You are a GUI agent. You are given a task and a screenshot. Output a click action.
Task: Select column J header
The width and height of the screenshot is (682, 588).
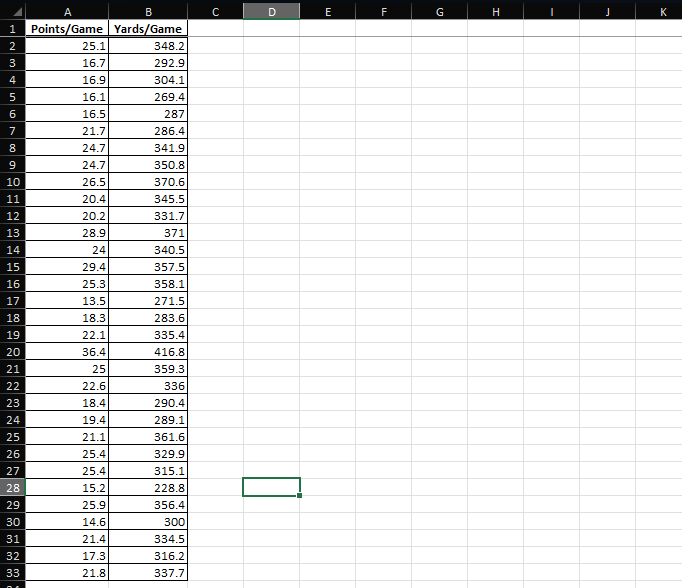tap(608, 12)
